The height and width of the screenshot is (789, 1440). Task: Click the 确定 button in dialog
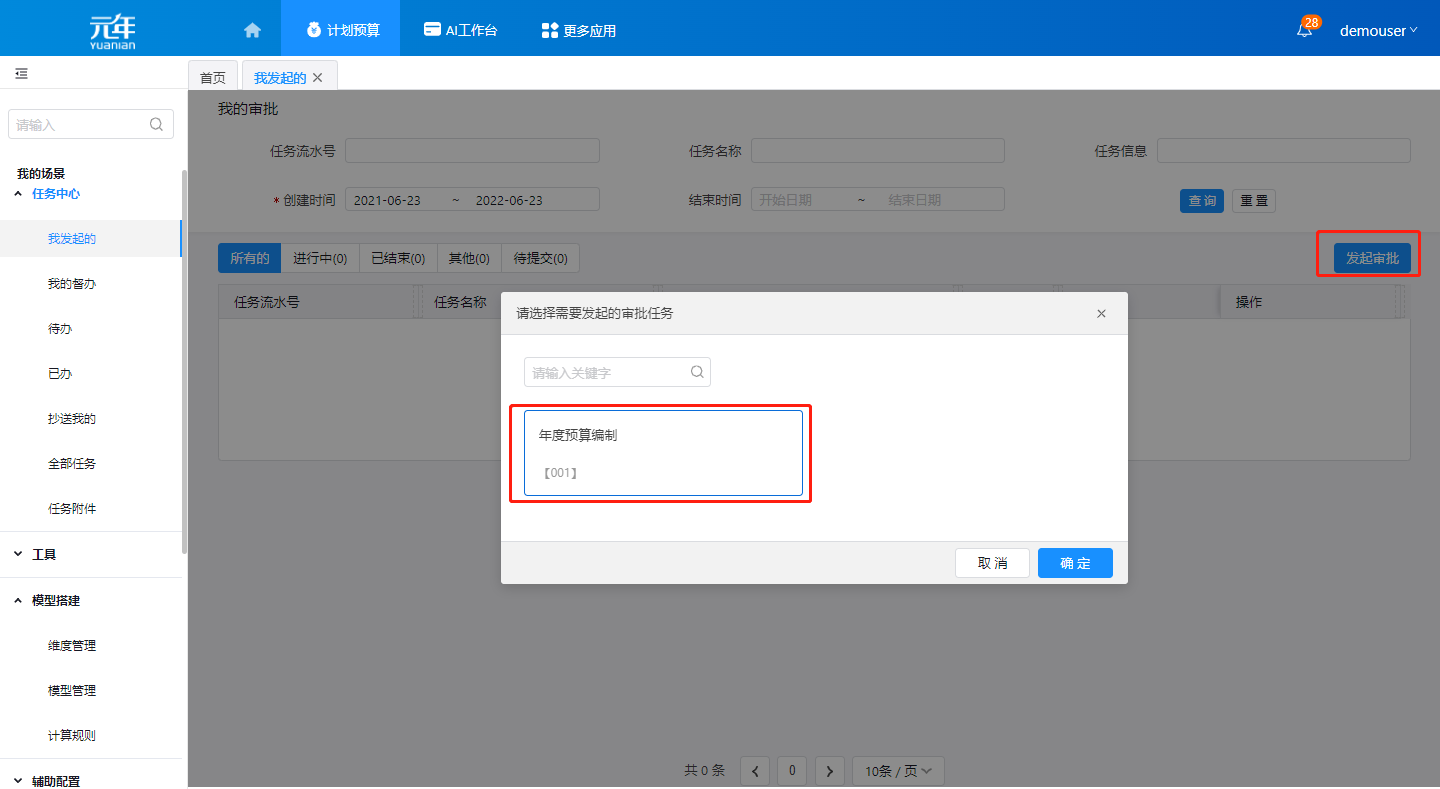[x=1075, y=563]
